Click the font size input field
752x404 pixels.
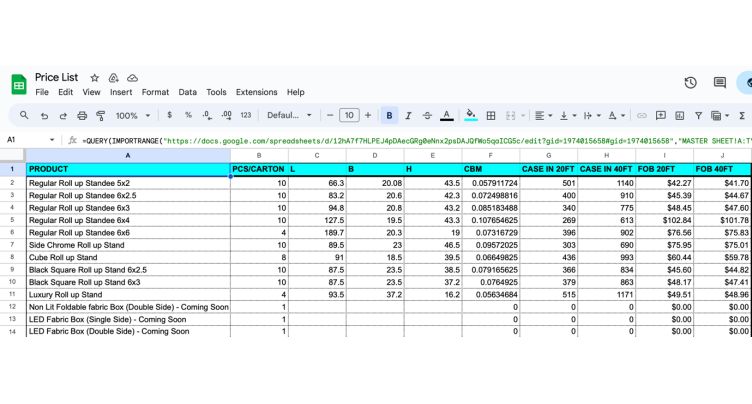[349, 115]
